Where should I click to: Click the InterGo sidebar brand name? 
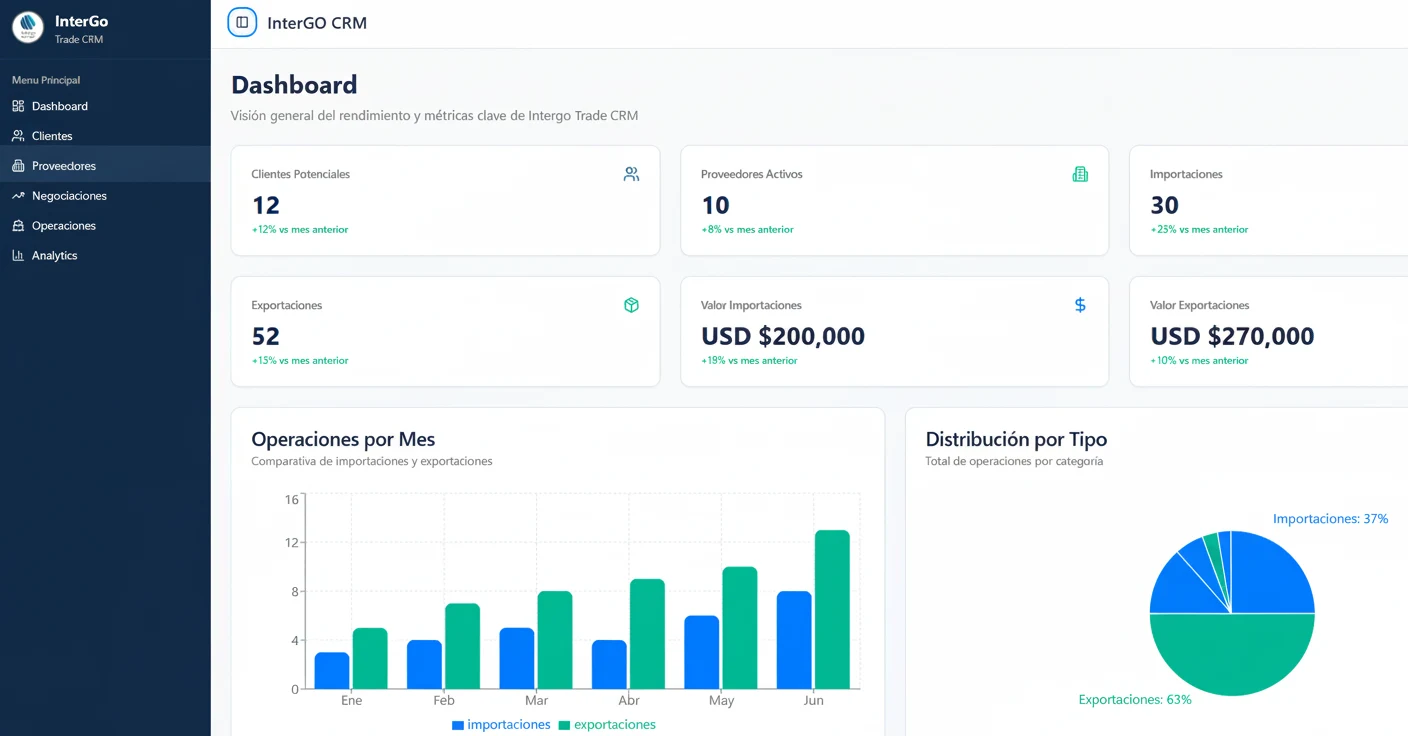click(x=81, y=21)
